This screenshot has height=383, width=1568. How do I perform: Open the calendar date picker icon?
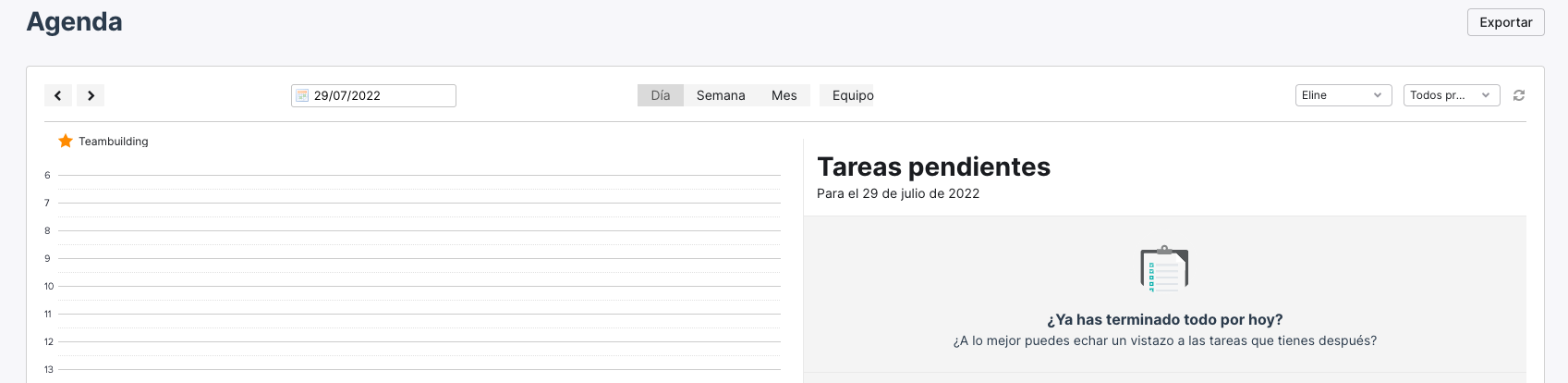pos(302,95)
